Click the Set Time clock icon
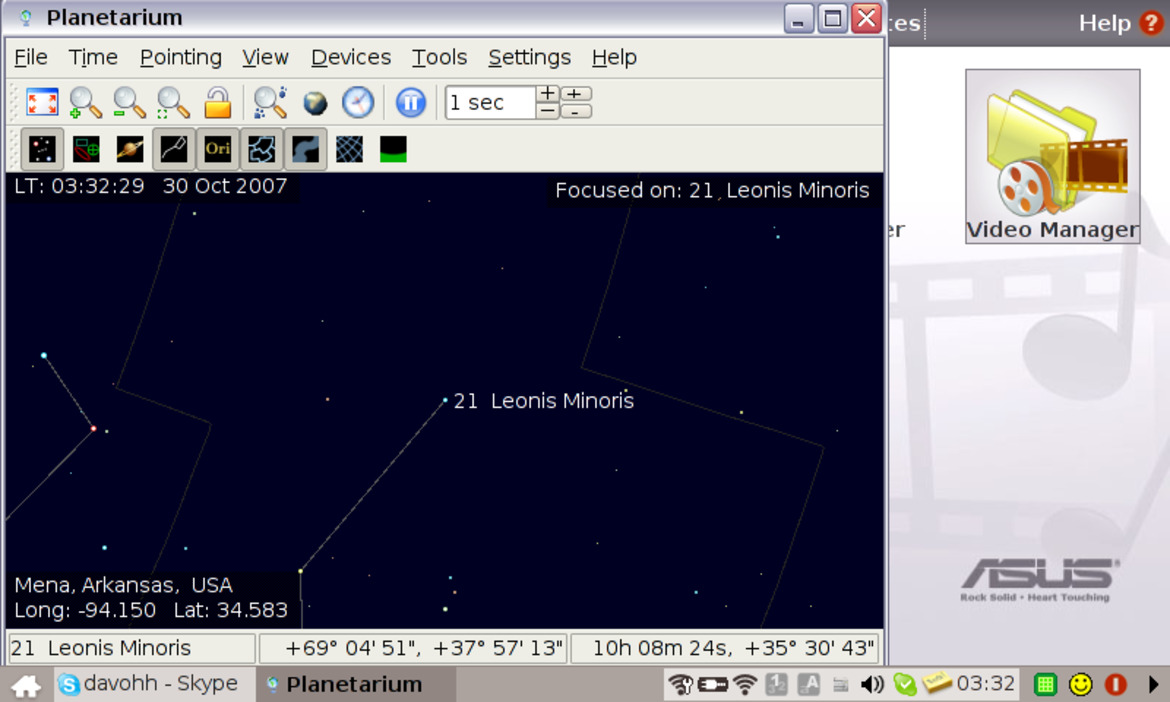This screenshot has height=702, width=1170. point(358,102)
